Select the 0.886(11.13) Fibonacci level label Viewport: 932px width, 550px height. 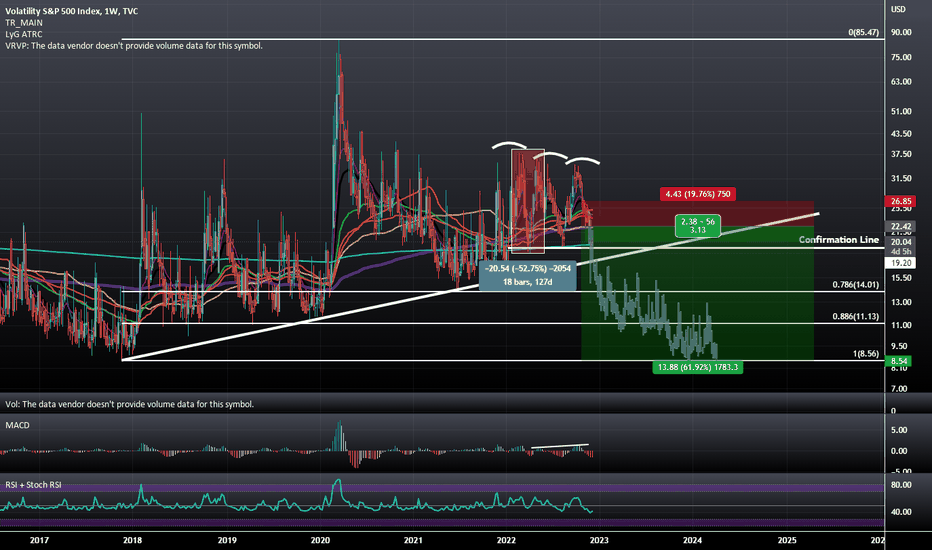pyautogui.click(x=855, y=316)
